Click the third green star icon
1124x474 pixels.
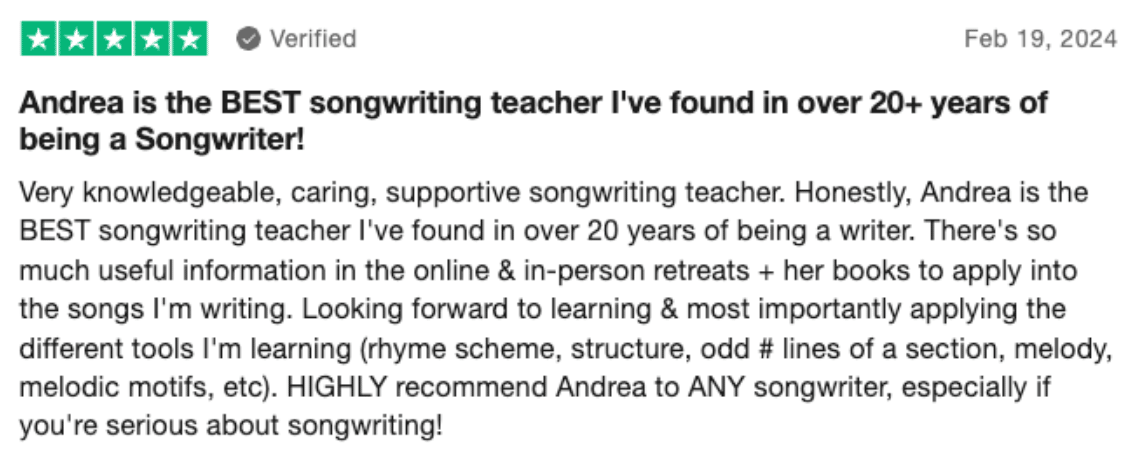pos(114,39)
